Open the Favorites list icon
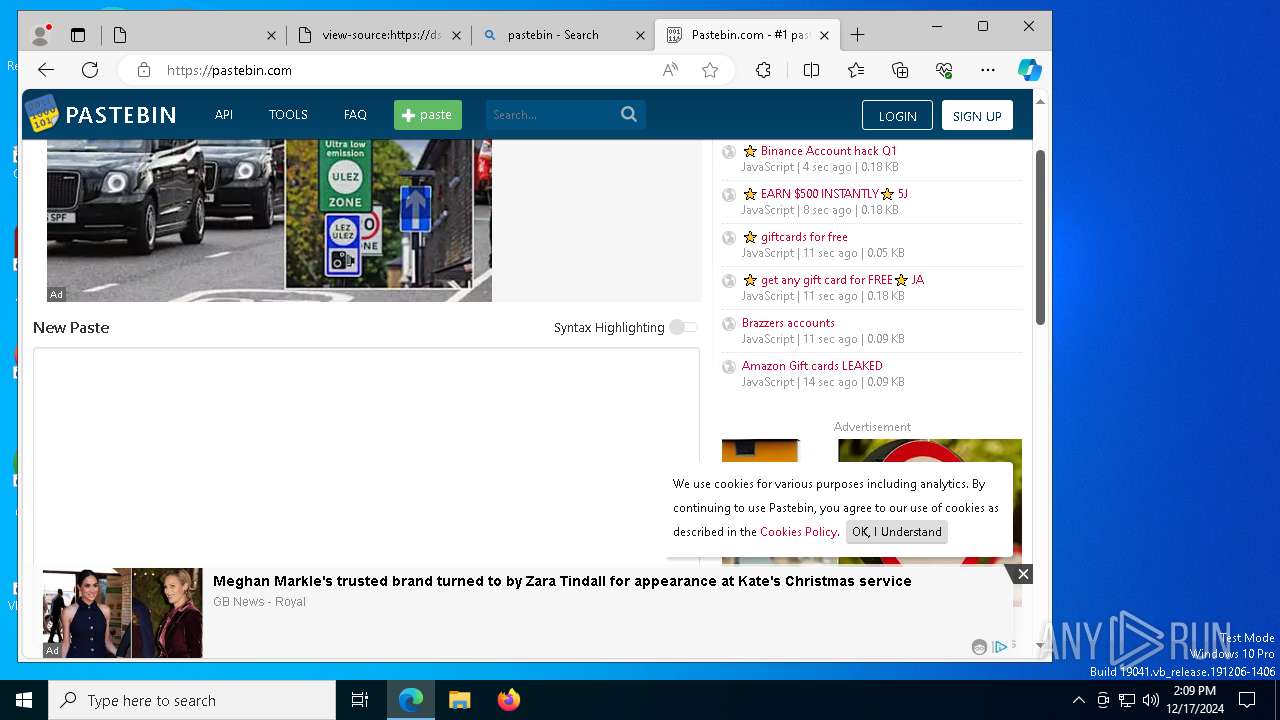Viewport: 1280px width, 720px height. click(x=856, y=70)
